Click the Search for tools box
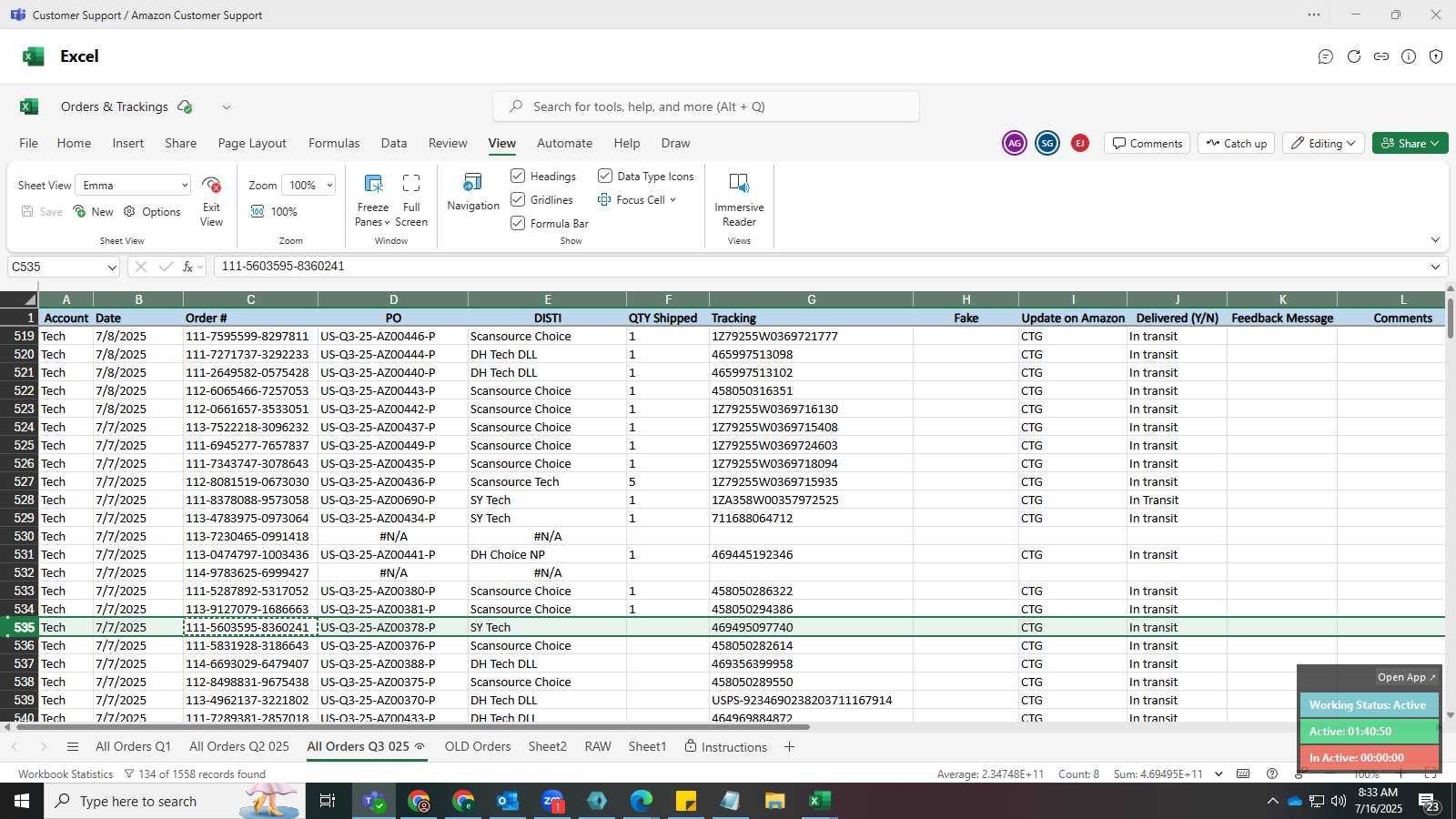 [x=706, y=106]
